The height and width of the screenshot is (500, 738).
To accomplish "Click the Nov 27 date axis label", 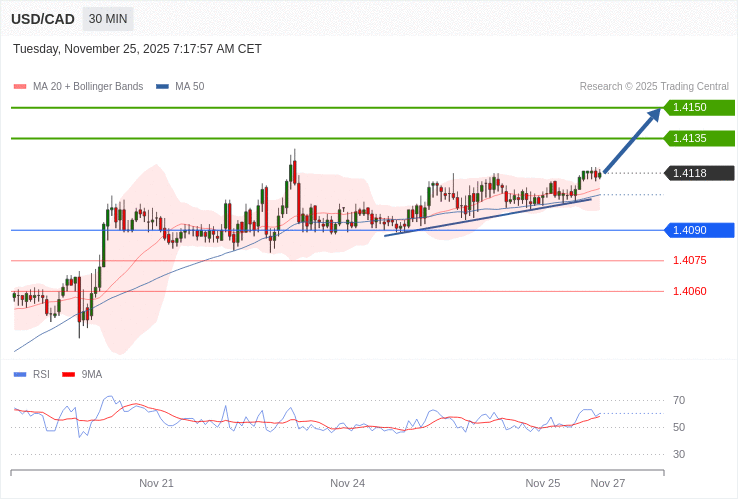I will 608,484.
